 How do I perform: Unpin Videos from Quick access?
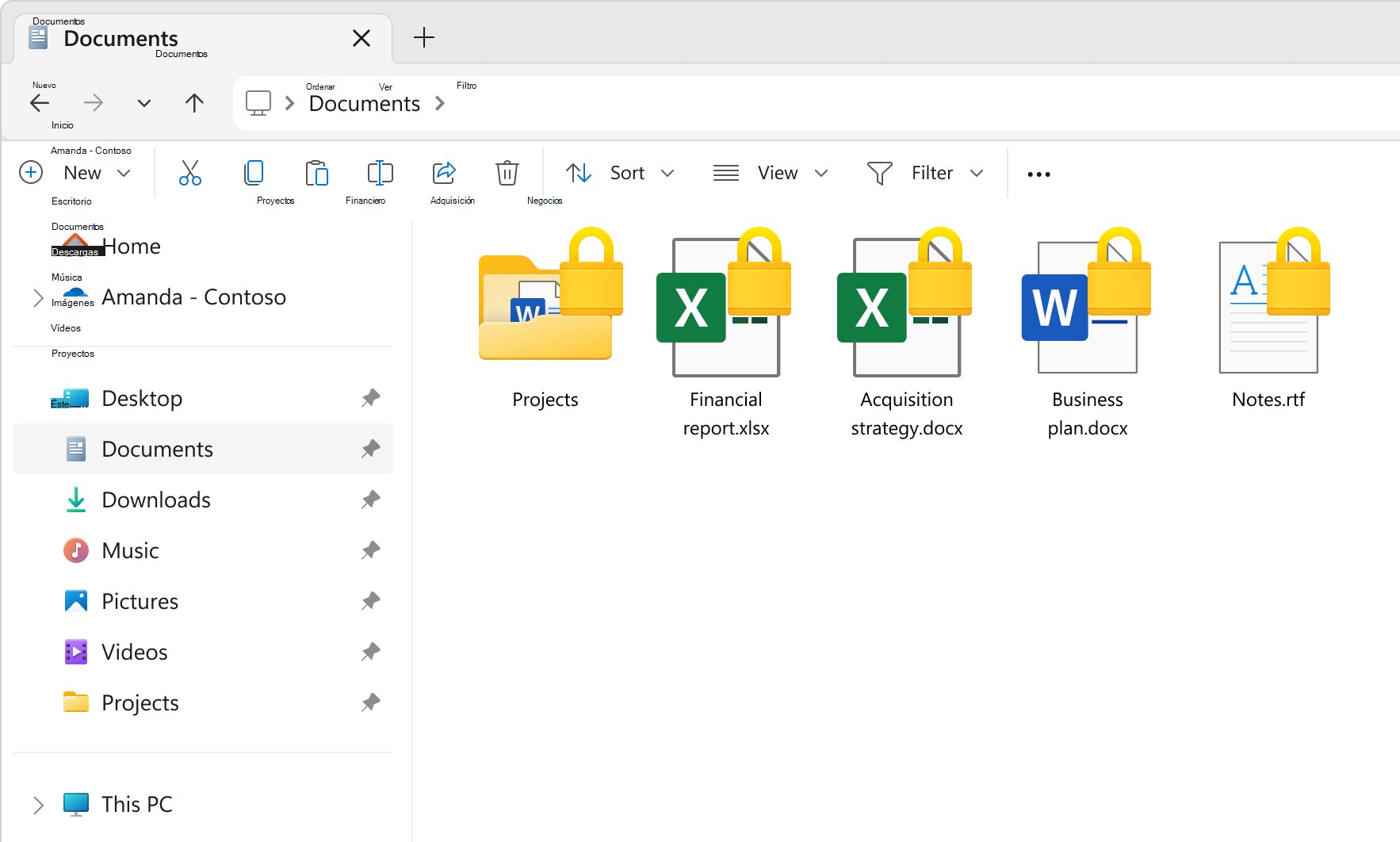370,651
